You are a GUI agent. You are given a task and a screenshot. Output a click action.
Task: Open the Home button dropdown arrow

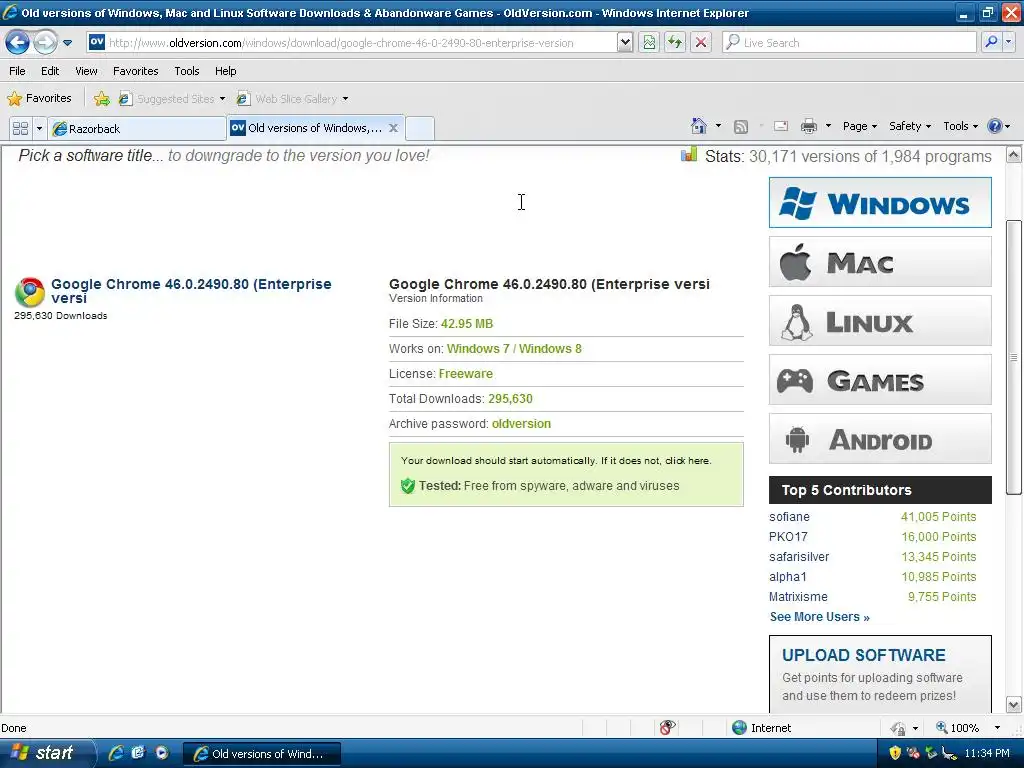pyautogui.click(x=718, y=125)
